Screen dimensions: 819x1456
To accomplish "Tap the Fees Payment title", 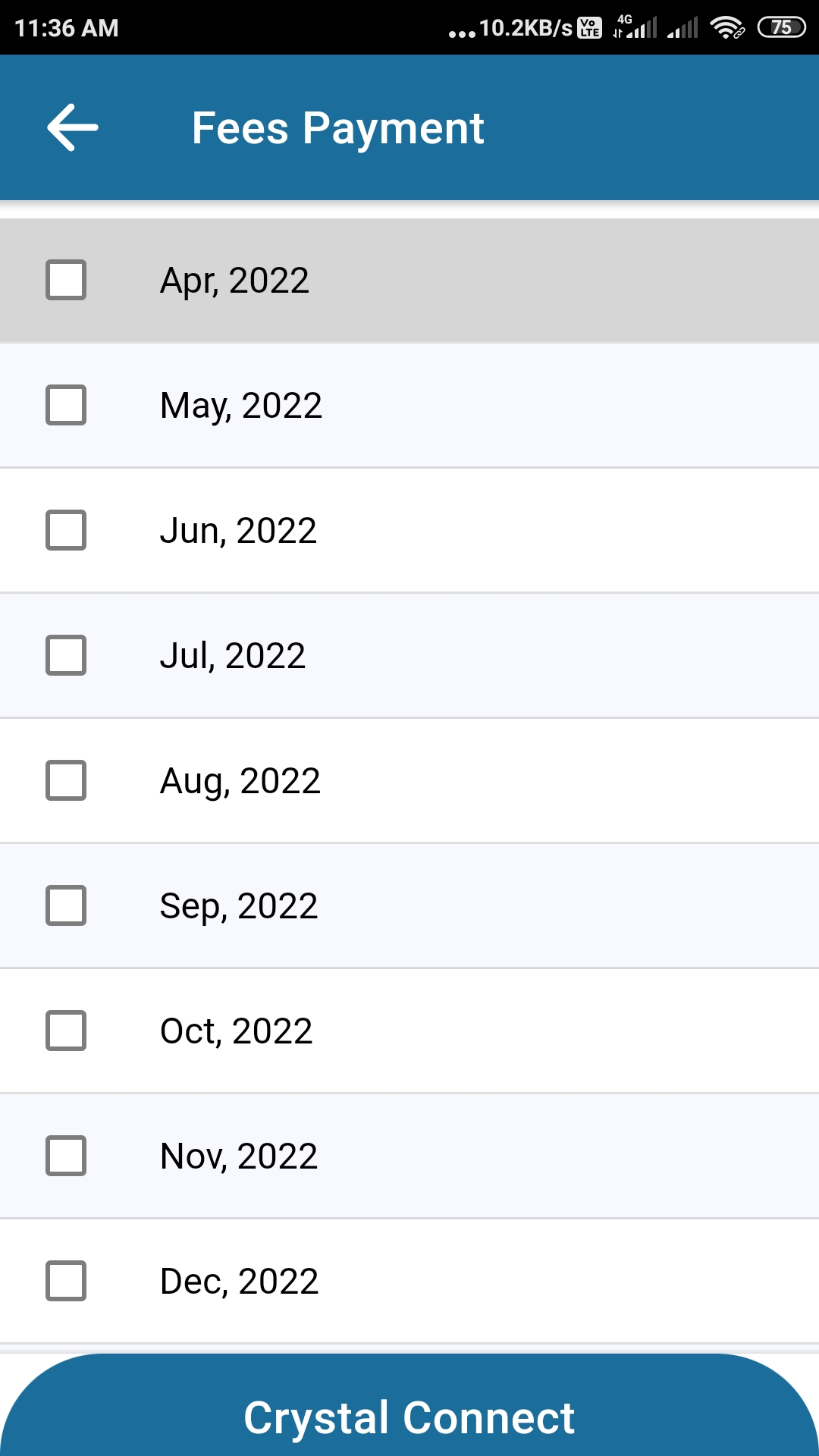I will (x=338, y=128).
